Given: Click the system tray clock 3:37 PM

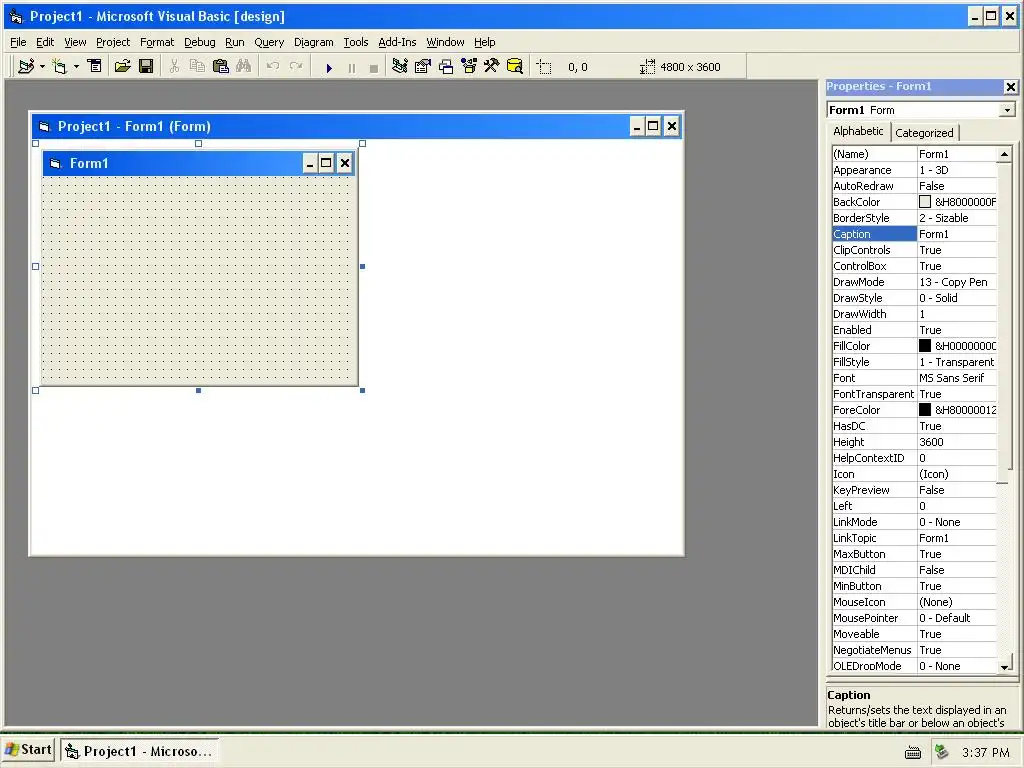Looking at the screenshot, I should pyautogui.click(x=985, y=752).
